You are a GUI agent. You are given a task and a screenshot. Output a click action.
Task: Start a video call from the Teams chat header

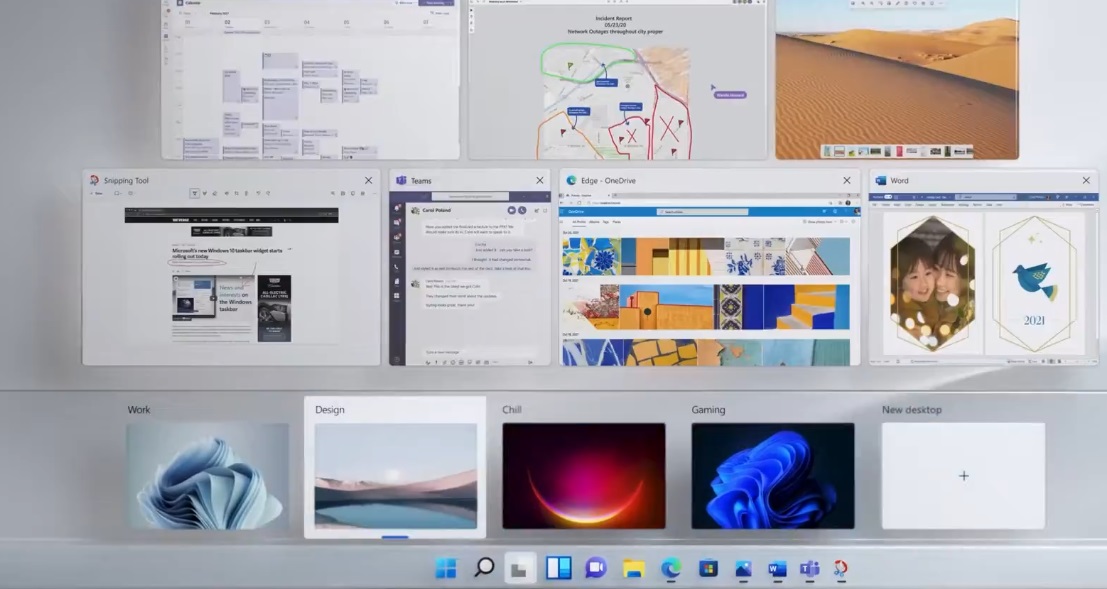[511, 210]
